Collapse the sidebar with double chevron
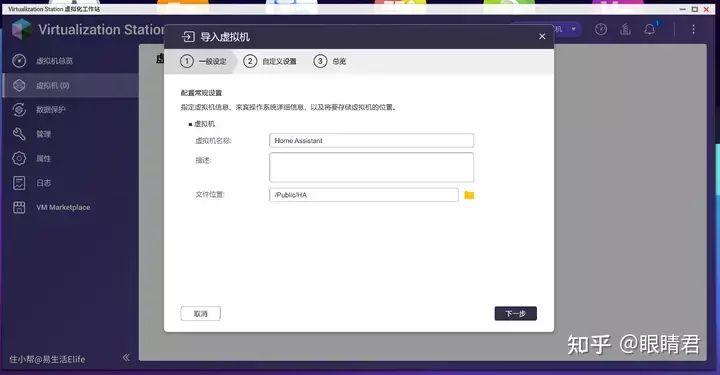This screenshot has width=720, height=375. [126, 357]
